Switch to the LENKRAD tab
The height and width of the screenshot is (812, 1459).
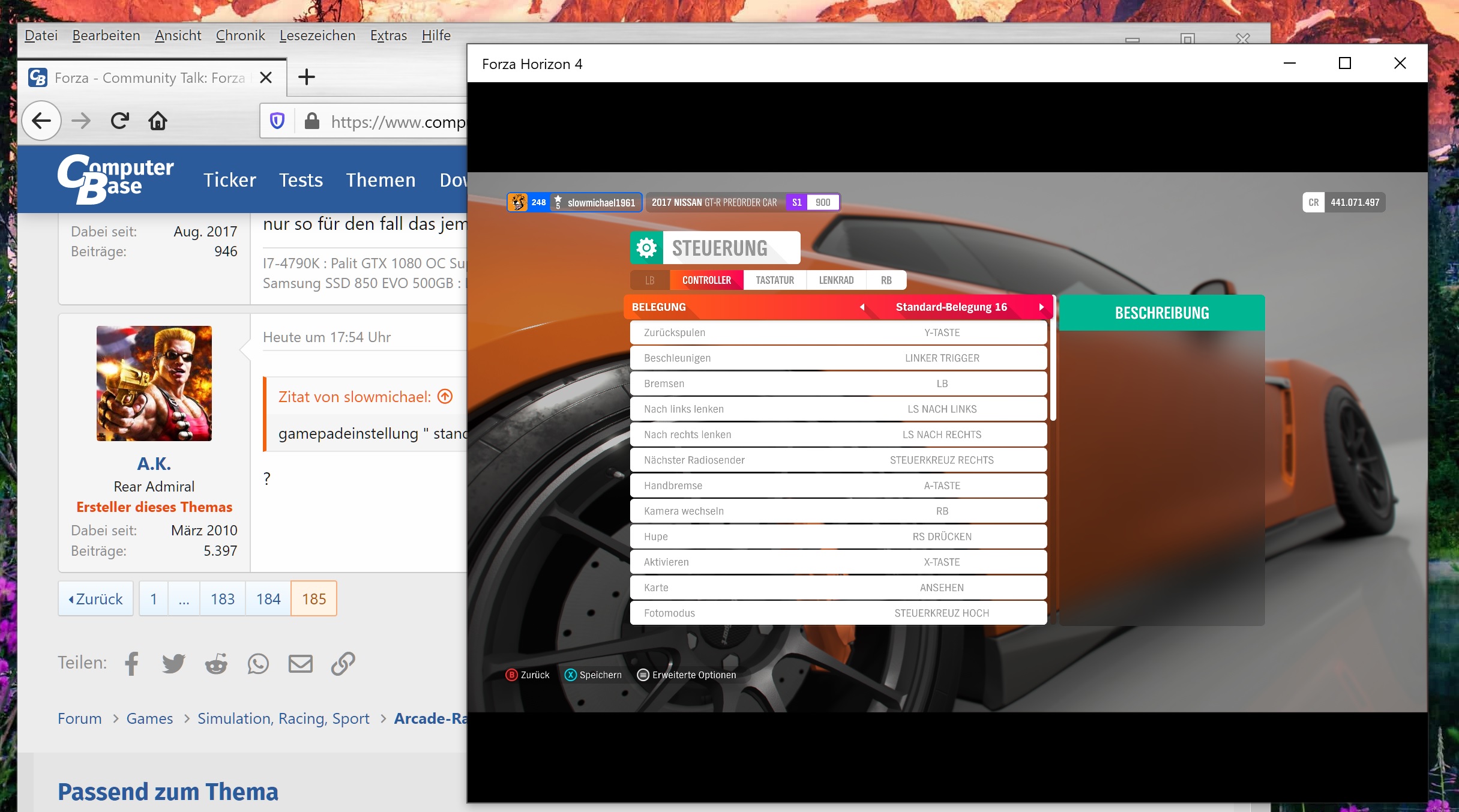(835, 280)
